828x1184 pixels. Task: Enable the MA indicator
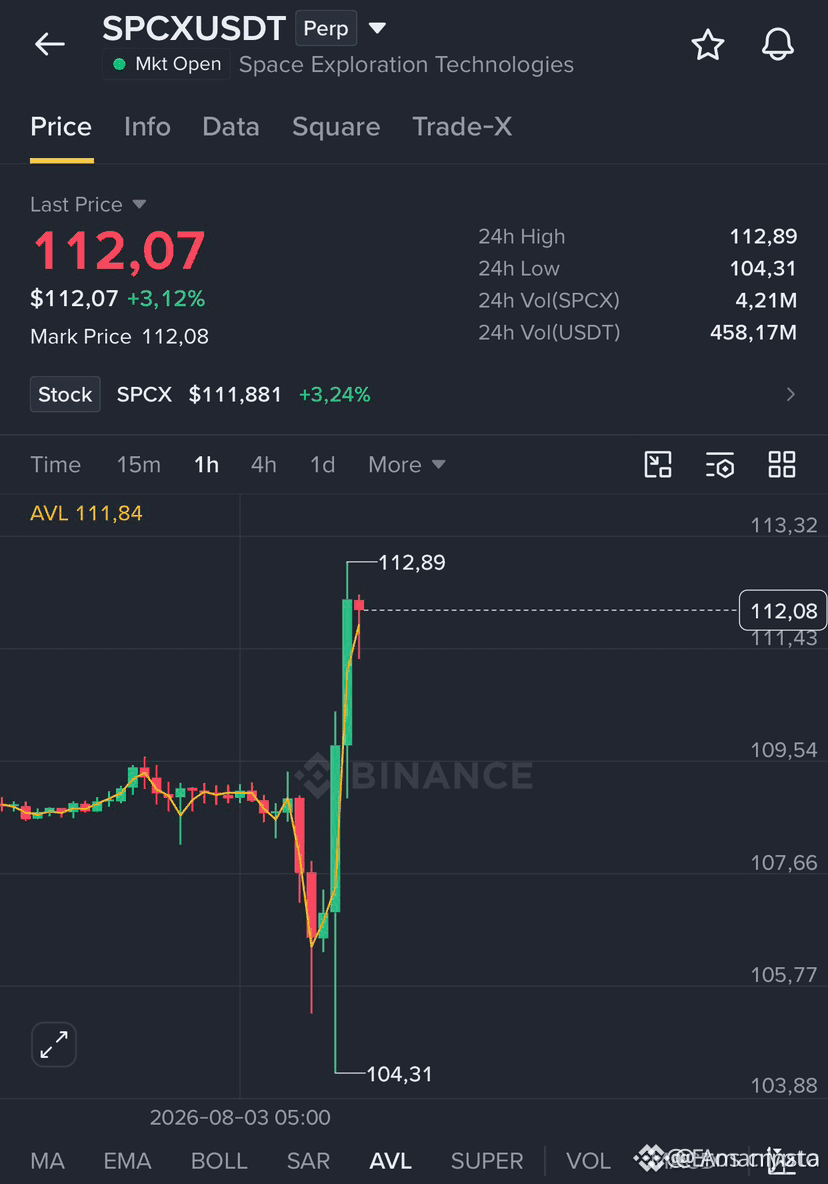point(47,1161)
